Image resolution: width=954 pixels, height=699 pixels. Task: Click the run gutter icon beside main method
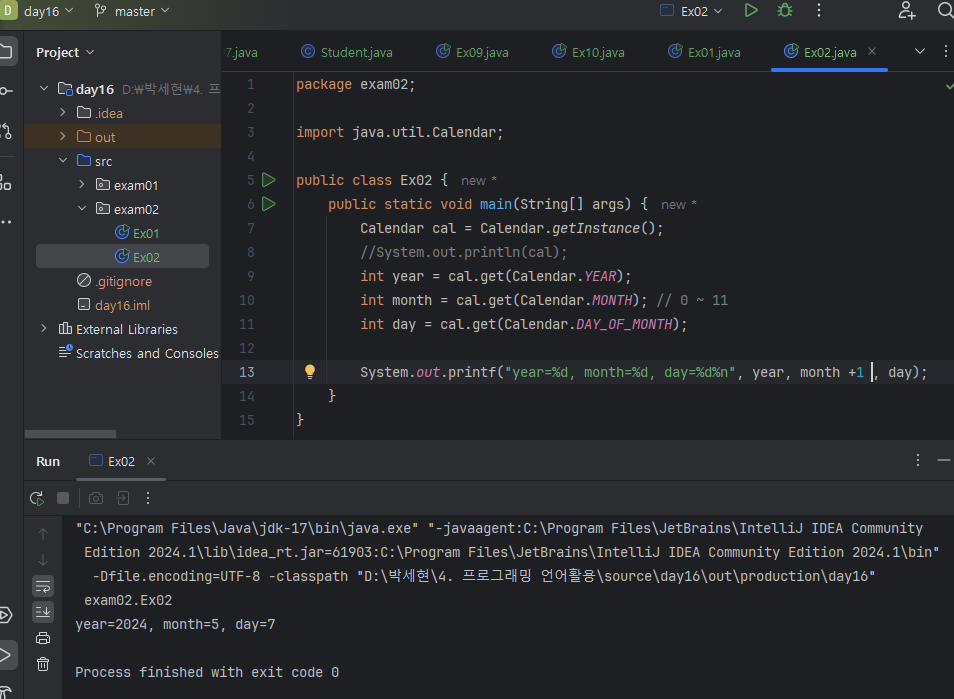pyautogui.click(x=268, y=204)
